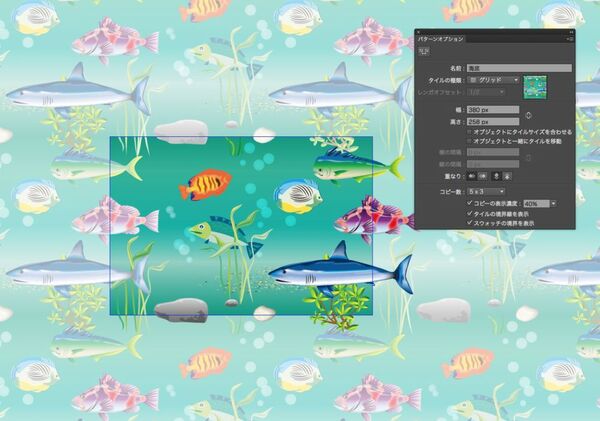Collapse the Pattern Options panel arrows
The height and width of the screenshot is (421, 600).
572,32
